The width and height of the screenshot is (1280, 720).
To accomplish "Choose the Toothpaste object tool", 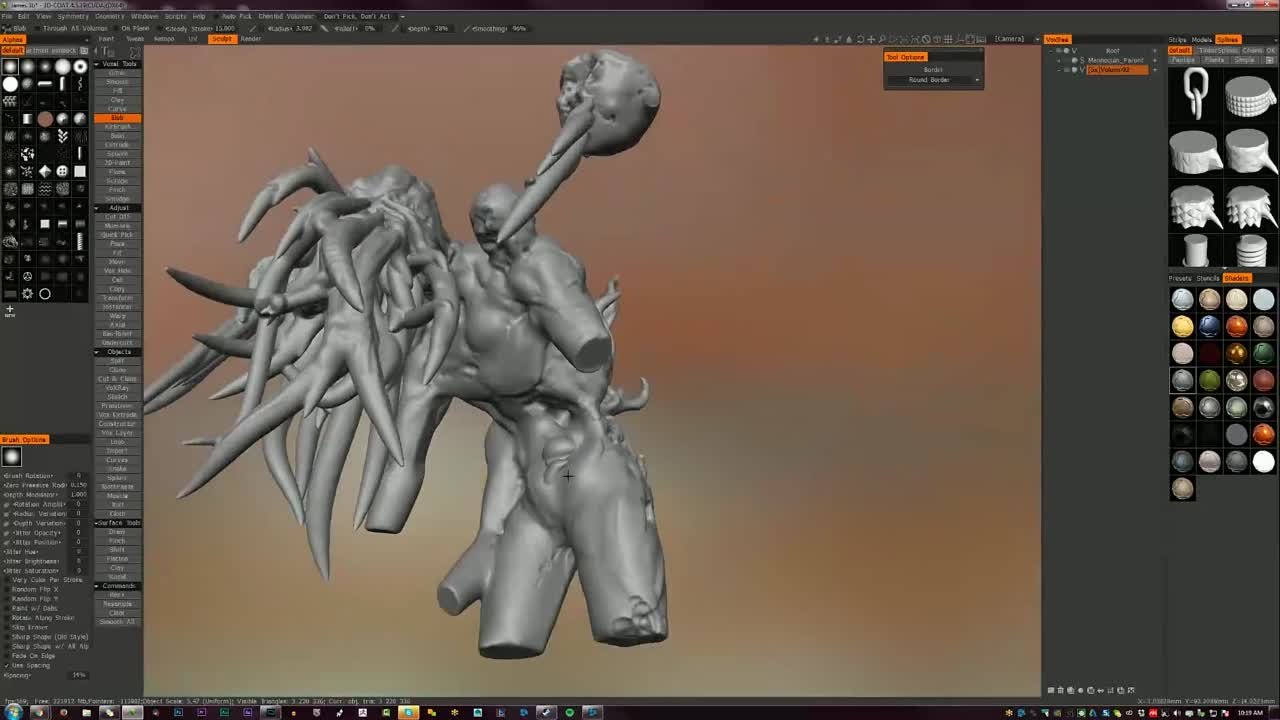I will 117,487.
